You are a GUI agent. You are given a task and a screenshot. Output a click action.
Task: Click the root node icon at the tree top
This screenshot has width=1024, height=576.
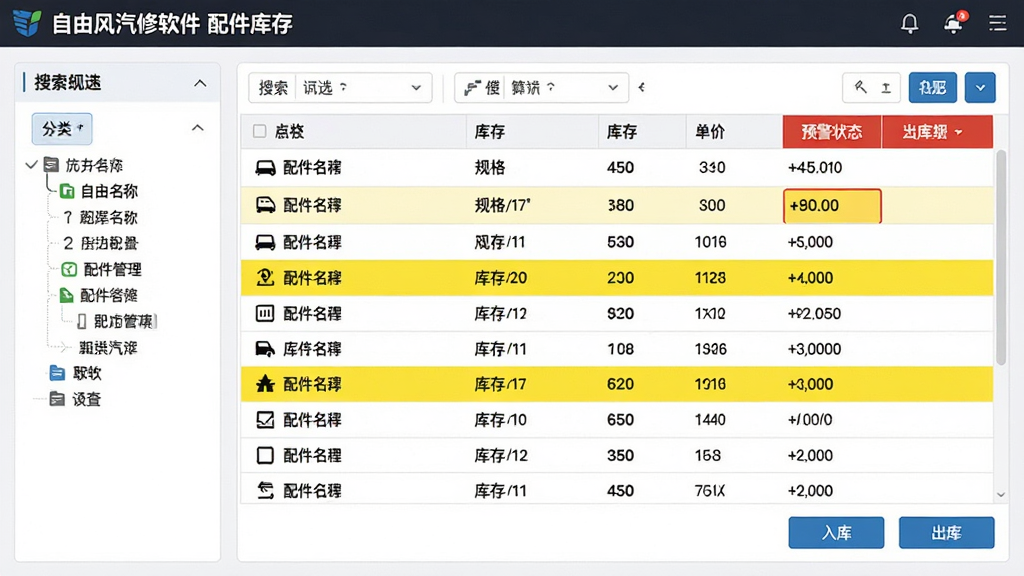(x=51, y=165)
